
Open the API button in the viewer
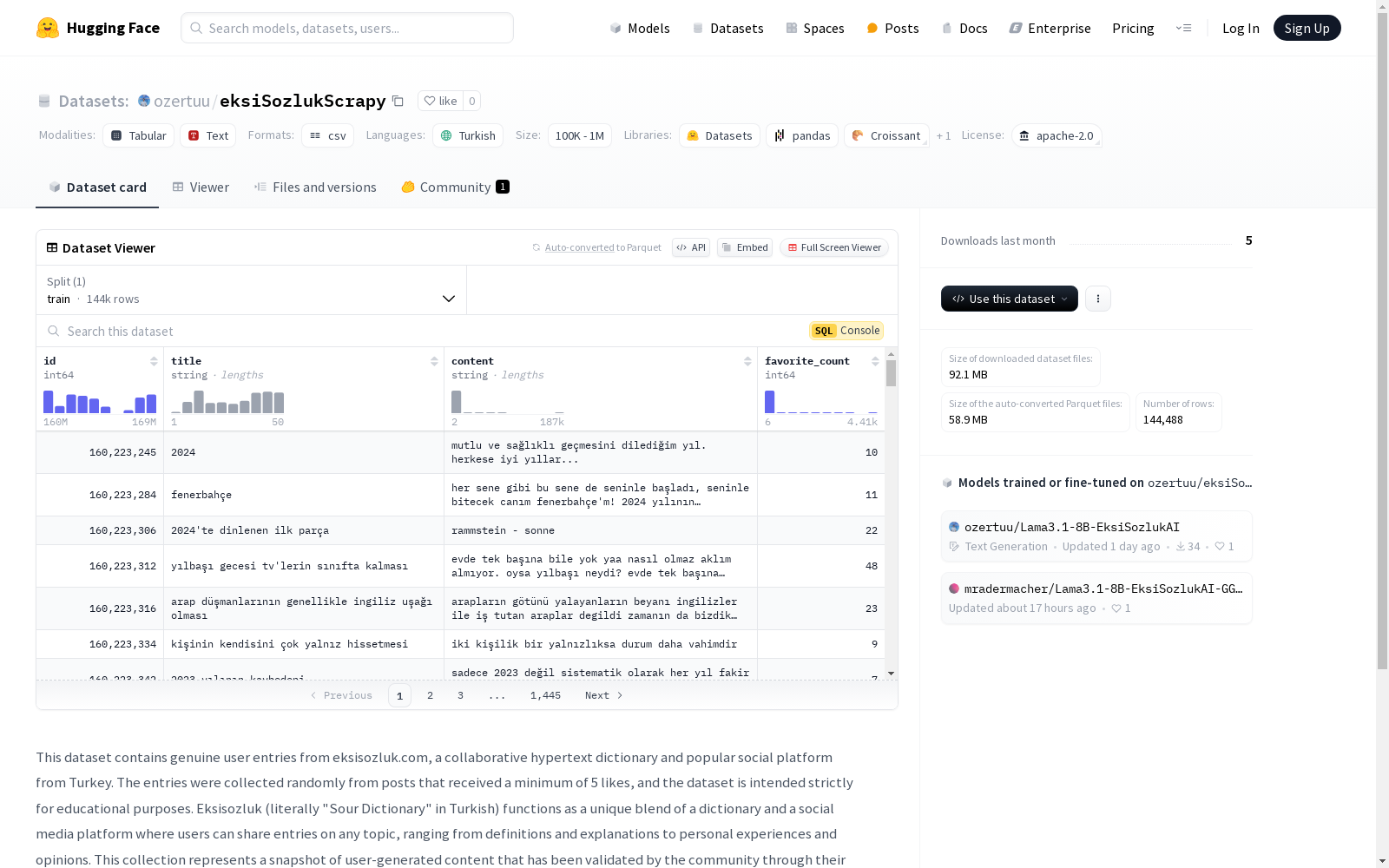(x=691, y=247)
